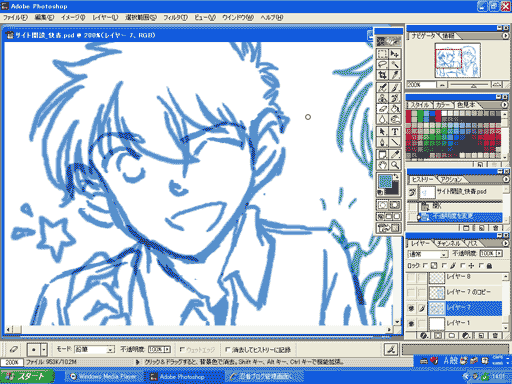Select the Blur tool
512x384 pixels.
(x=382, y=119)
